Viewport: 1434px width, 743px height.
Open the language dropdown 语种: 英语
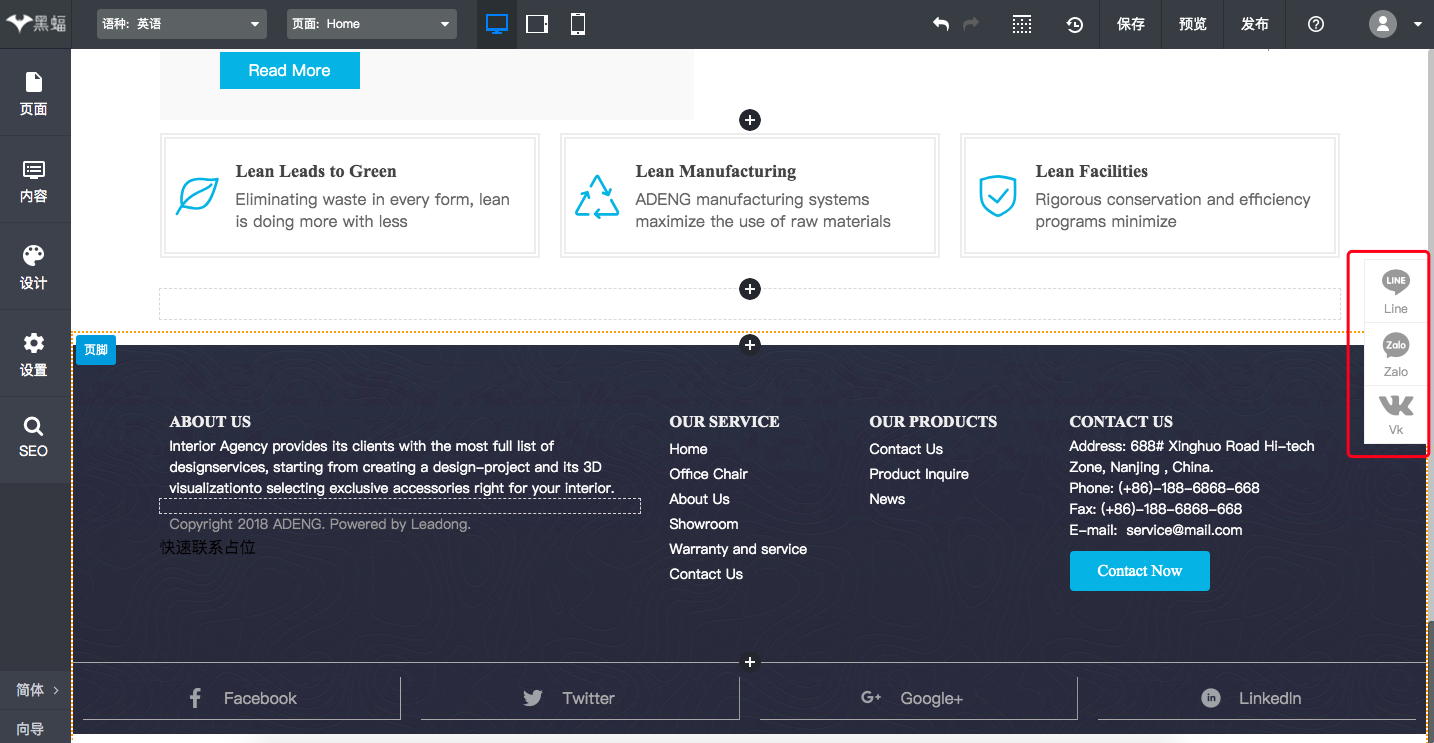[182, 24]
